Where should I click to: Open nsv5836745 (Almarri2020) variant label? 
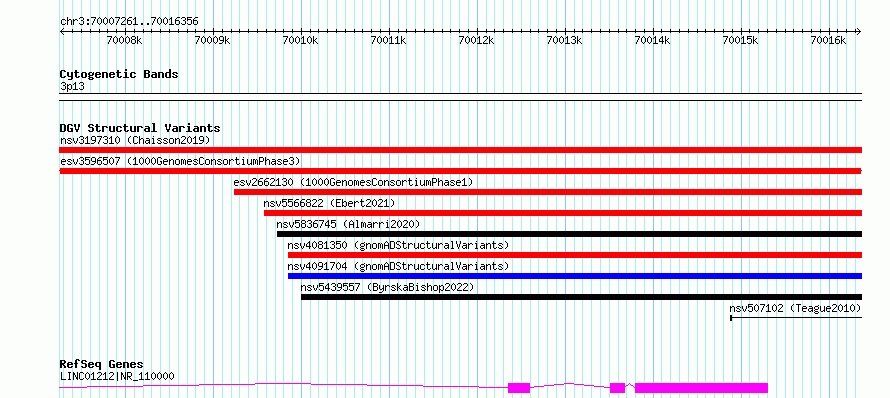(x=349, y=224)
